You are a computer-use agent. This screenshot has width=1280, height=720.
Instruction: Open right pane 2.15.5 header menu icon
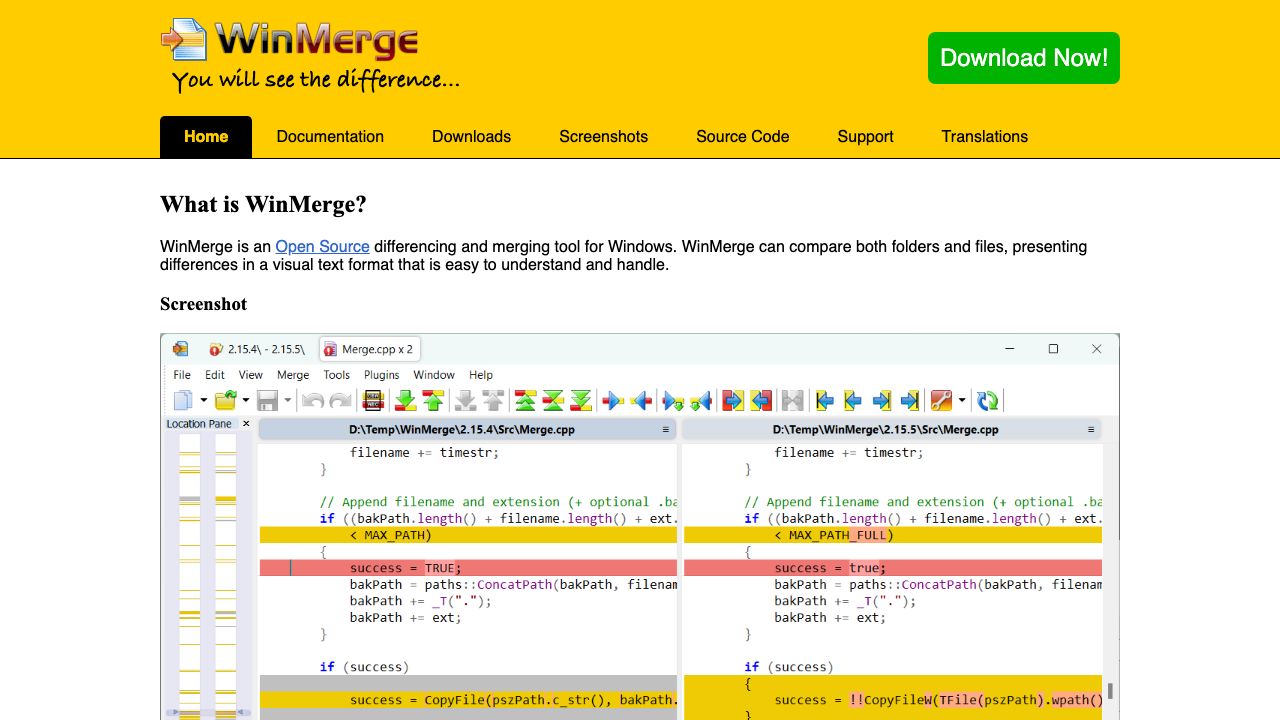coord(1091,430)
